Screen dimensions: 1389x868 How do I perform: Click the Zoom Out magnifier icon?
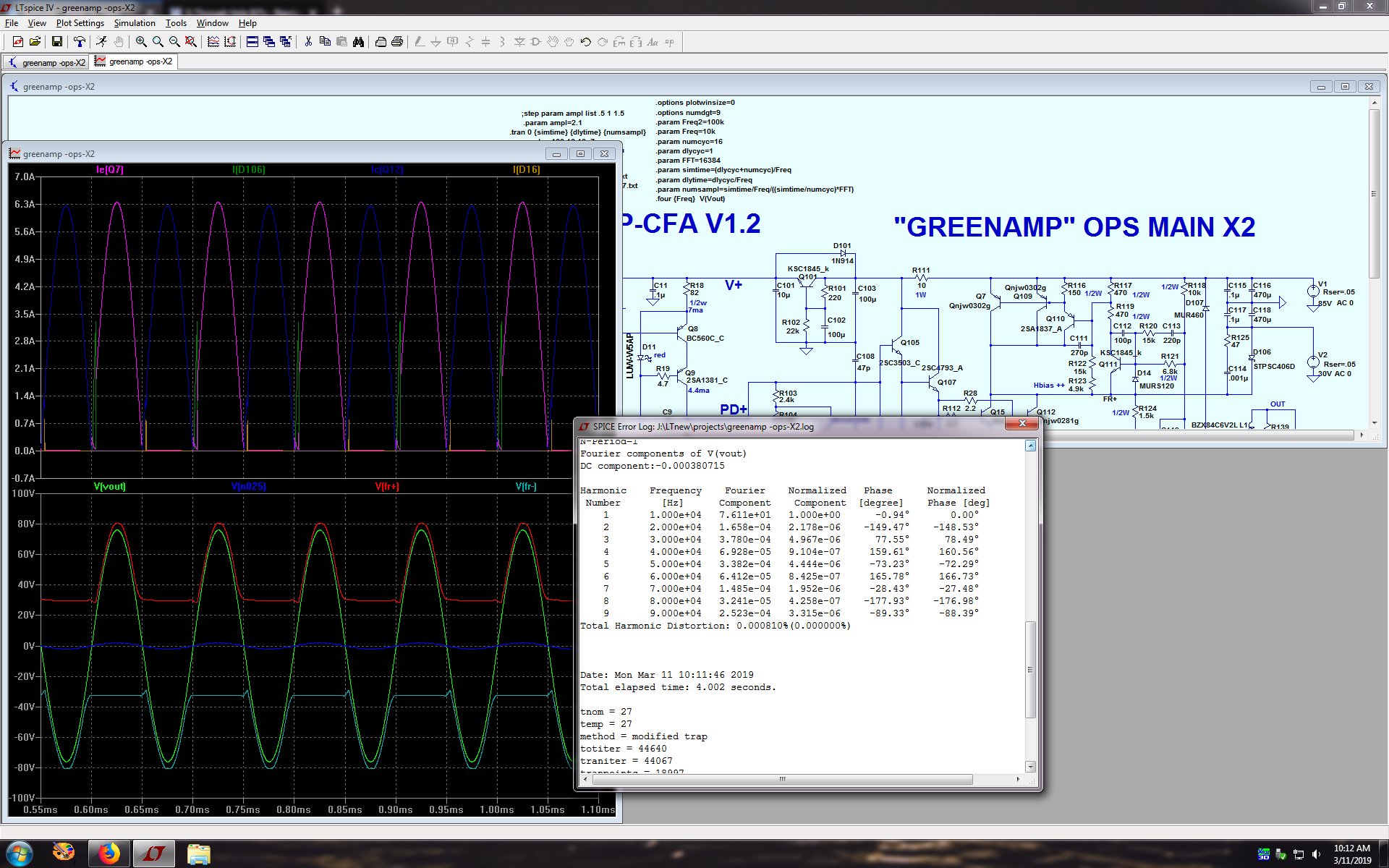pos(174,42)
